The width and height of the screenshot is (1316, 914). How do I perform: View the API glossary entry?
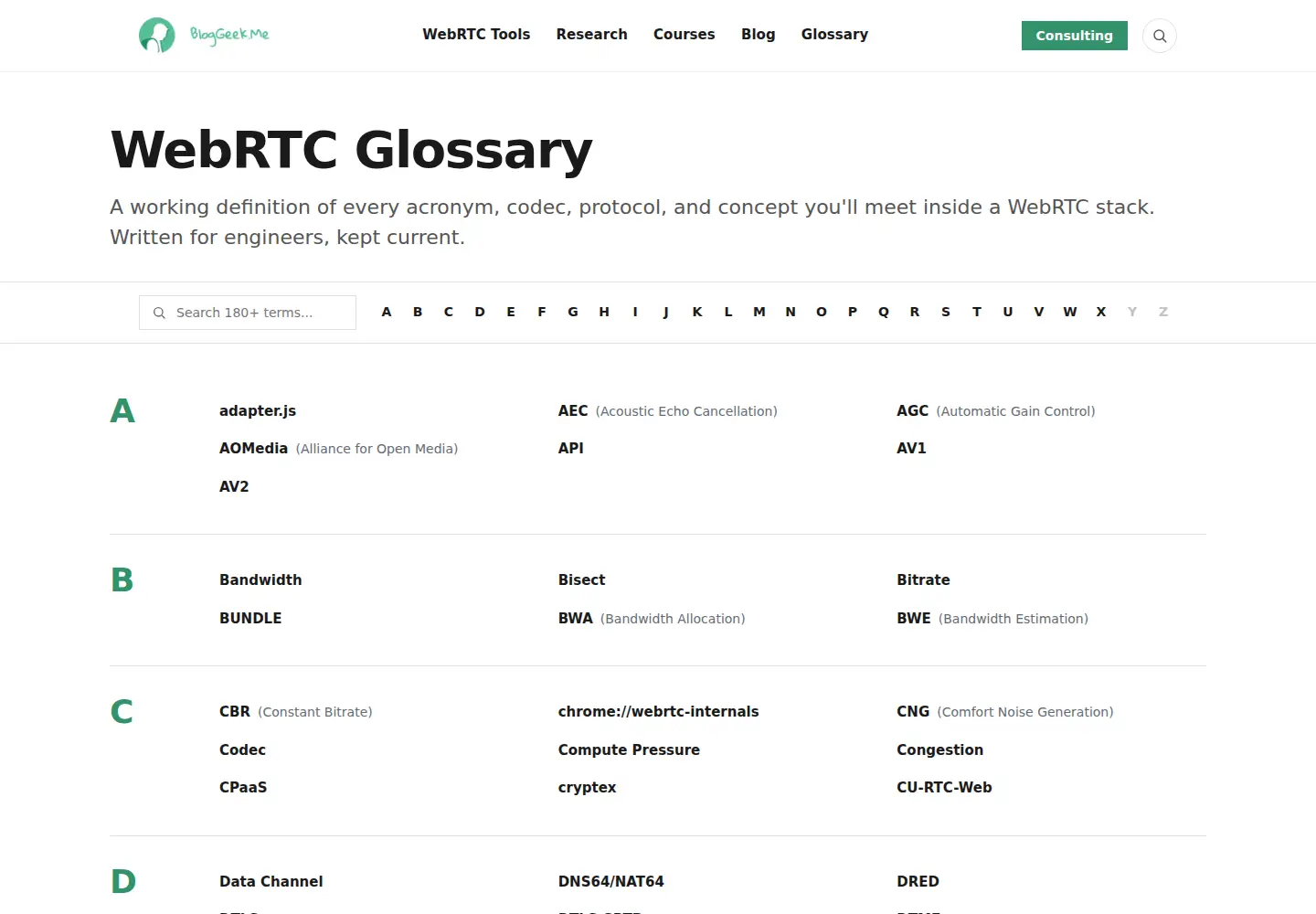571,449
